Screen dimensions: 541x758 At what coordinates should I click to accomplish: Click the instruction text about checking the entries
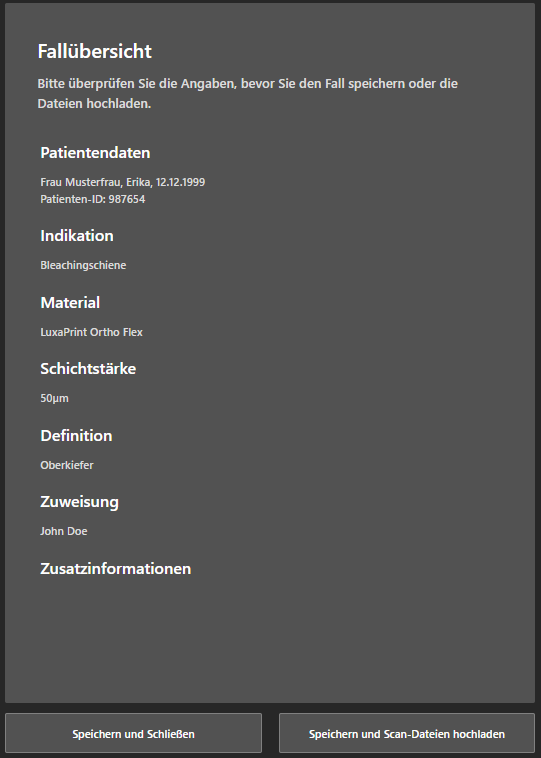(248, 93)
